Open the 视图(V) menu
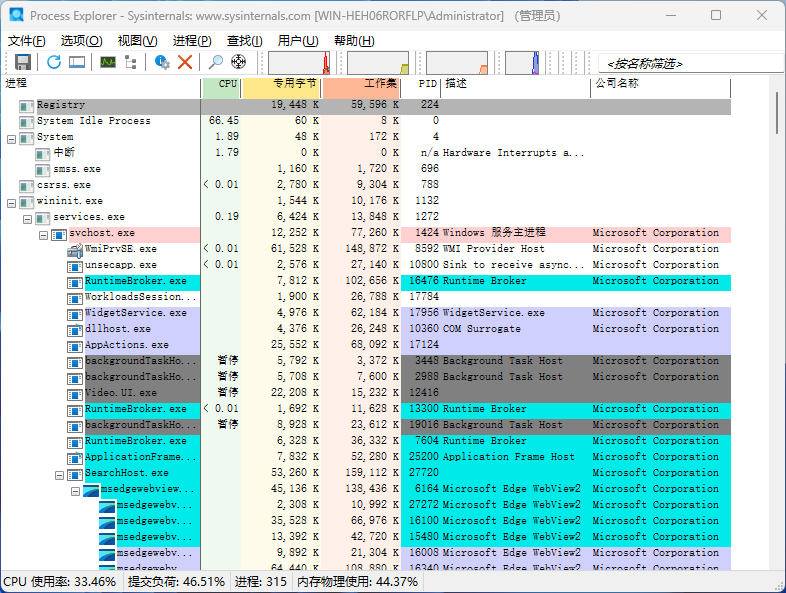Image resolution: width=786 pixels, height=593 pixels. pyautogui.click(x=137, y=41)
